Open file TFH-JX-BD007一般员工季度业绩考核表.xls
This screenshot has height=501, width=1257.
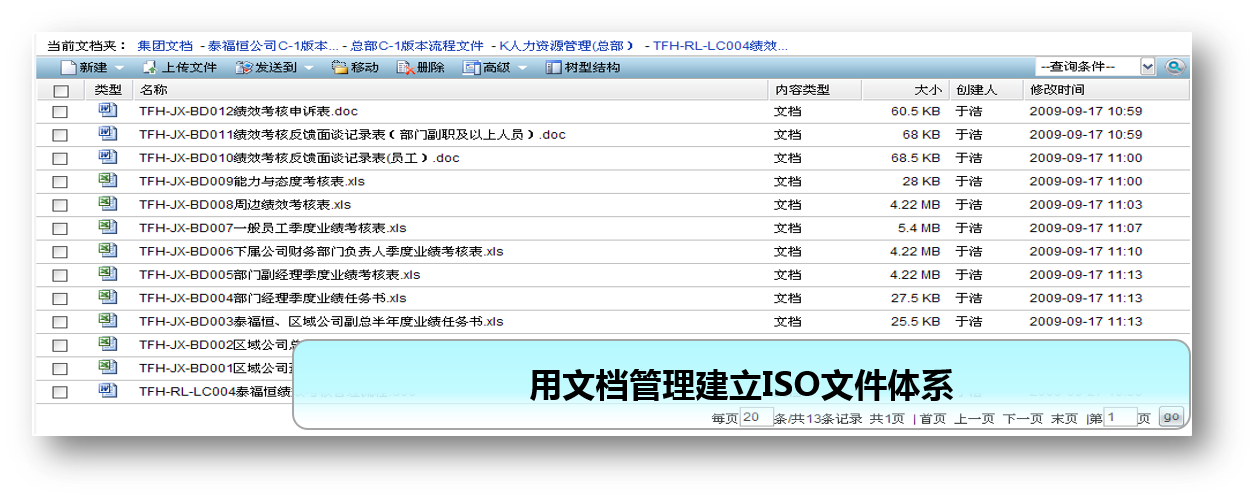click(273, 228)
